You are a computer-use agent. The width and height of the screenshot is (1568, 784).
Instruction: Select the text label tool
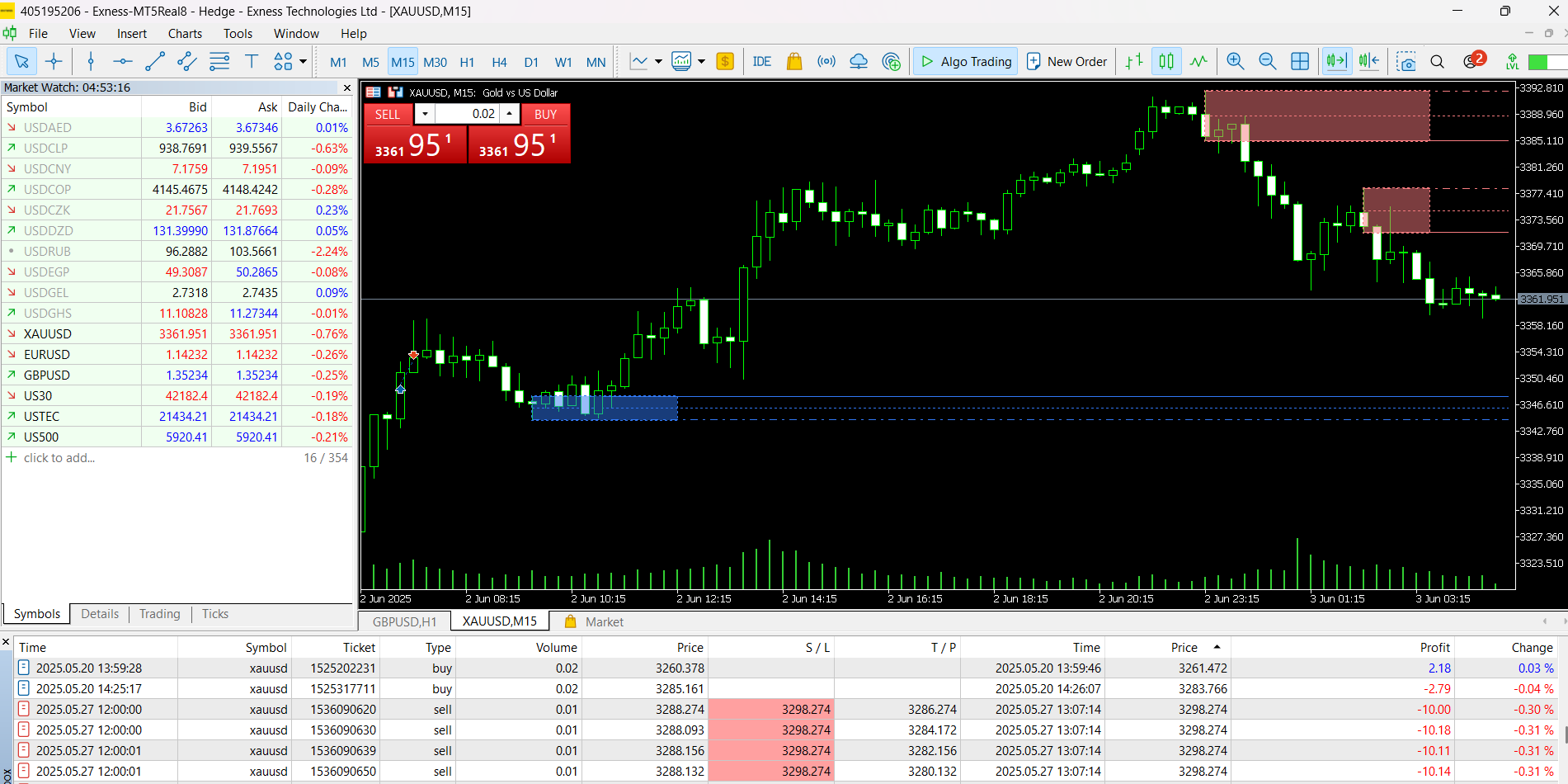click(x=252, y=62)
